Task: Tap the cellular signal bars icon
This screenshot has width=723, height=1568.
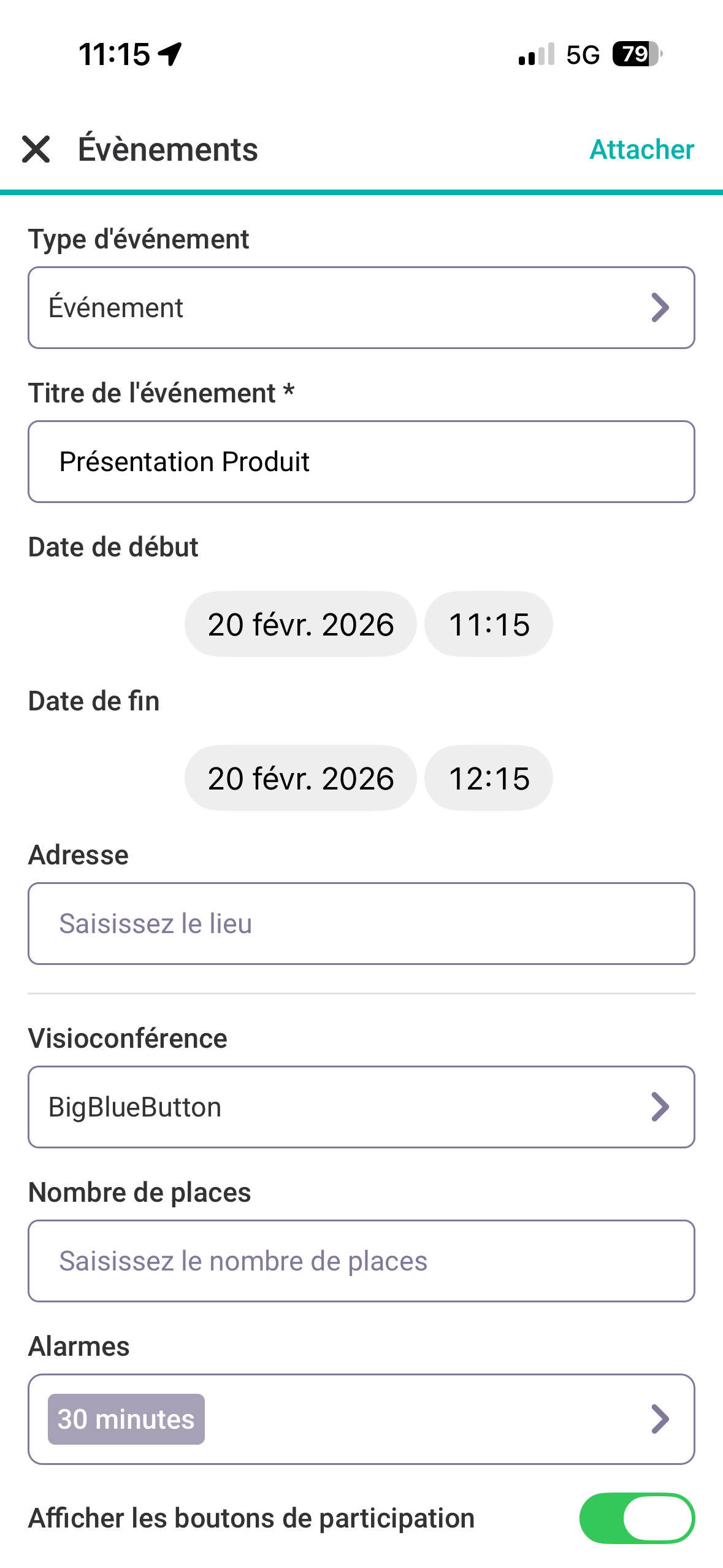Action: (x=536, y=54)
